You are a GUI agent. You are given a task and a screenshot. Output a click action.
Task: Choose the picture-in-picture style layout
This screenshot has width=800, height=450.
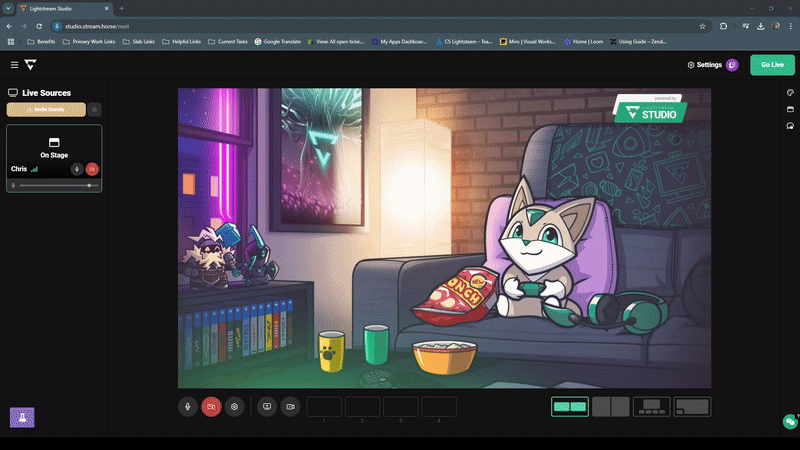click(x=692, y=407)
